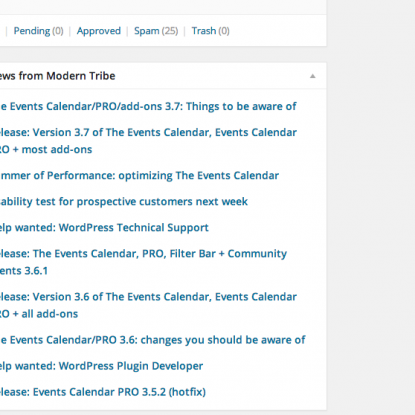The height and width of the screenshot is (415, 415).
Task: Open Version 3.6 release all add-ons link
Action: pyautogui.click(x=148, y=305)
